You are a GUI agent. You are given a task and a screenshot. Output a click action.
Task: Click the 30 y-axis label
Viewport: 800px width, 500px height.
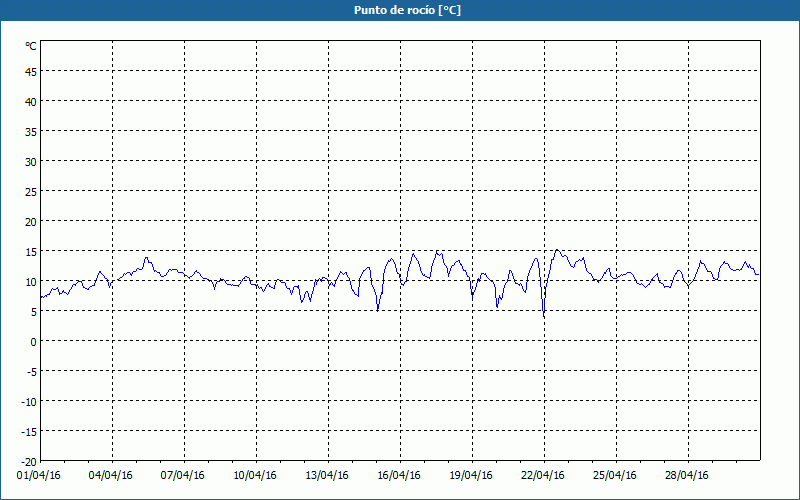tap(31, 162)
